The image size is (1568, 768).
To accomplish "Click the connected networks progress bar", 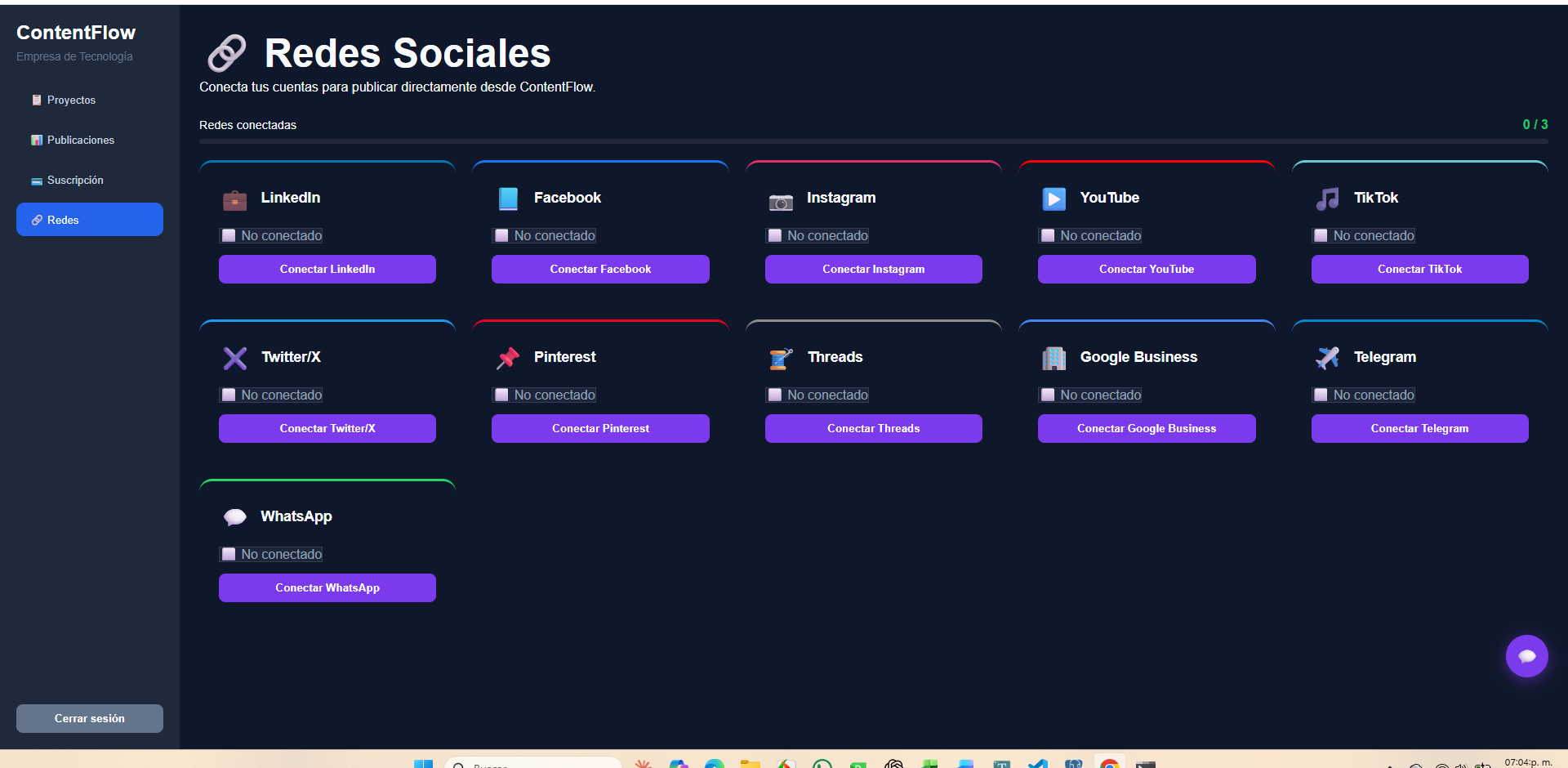I will pos(874,141).
